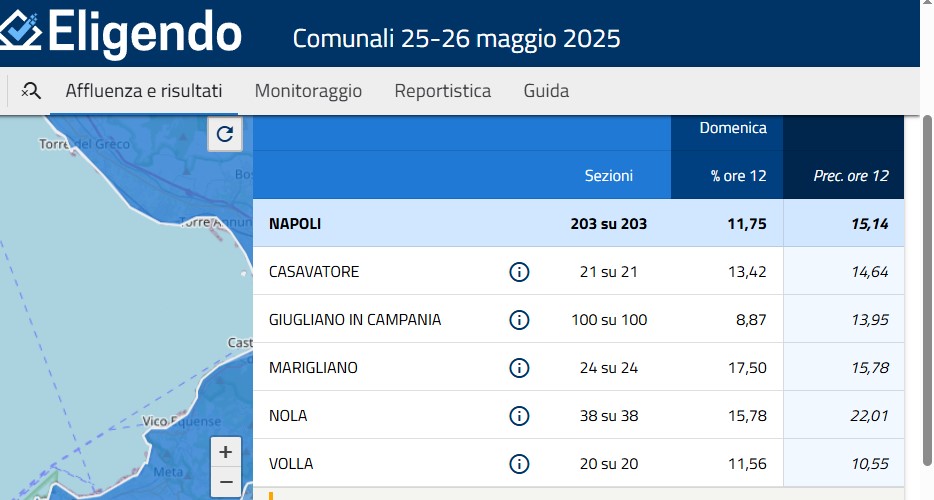
Task: Click the Sezioni column header
Action: (609, 176)
